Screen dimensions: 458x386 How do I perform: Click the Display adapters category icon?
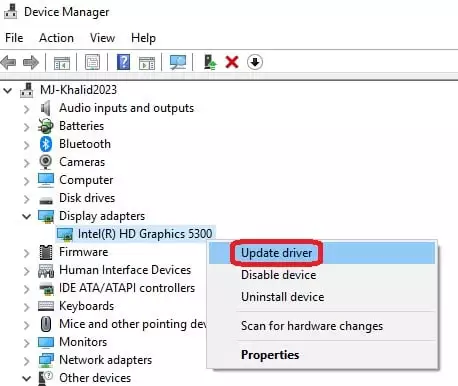click(46, 216)
